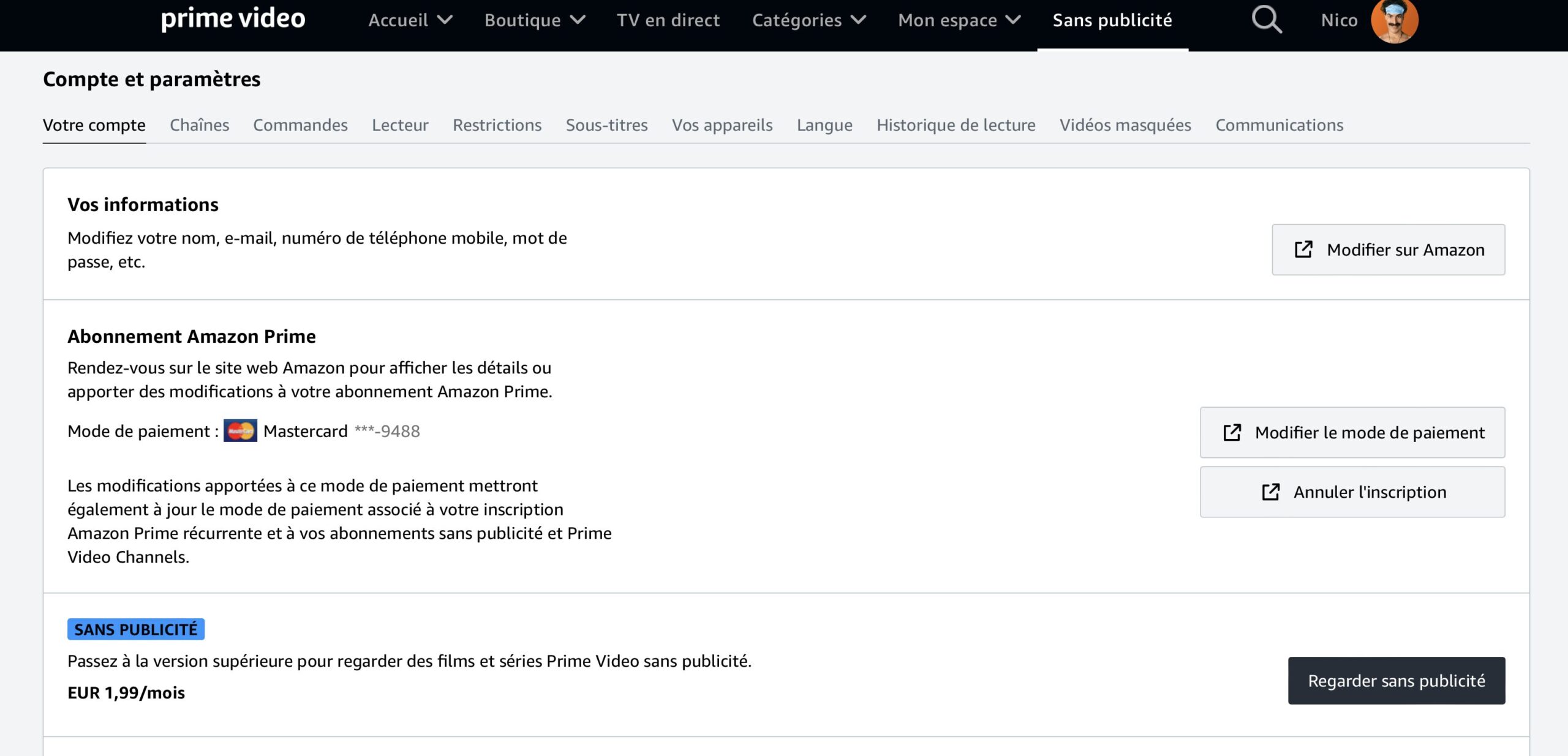The width and height of the screenshot is (1568, 756).
Task: Click the Vos informations heading
Action: [143, 204]
